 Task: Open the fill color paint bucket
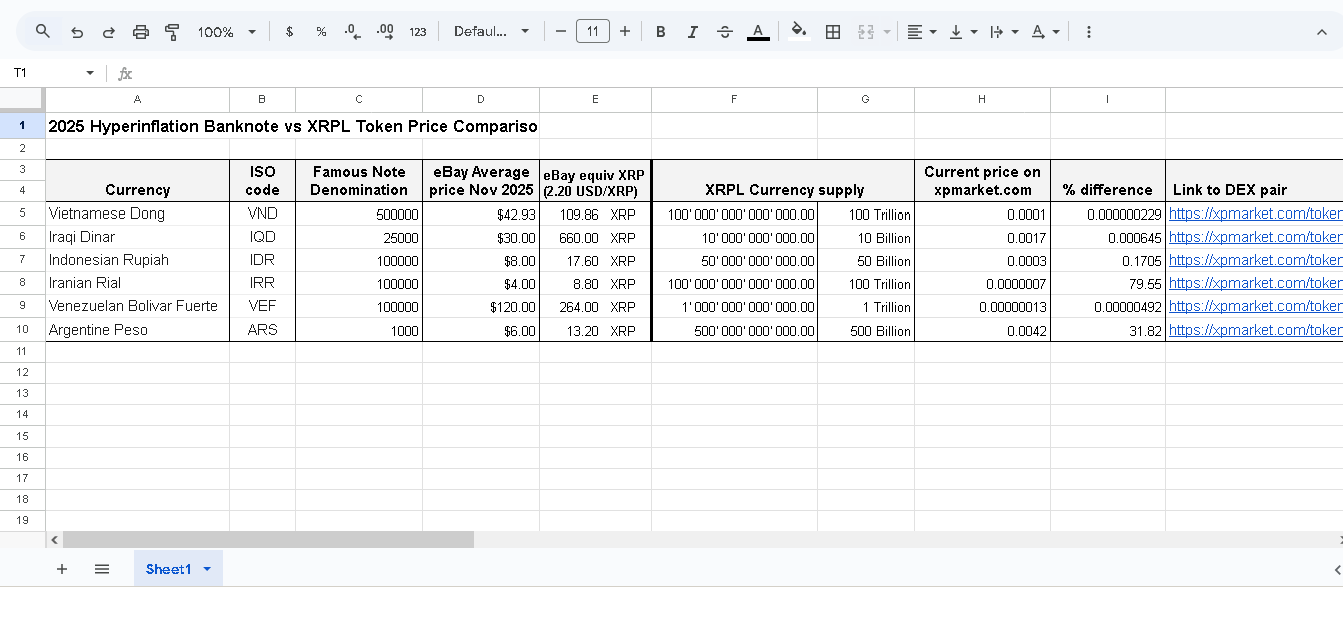point(798,32)
